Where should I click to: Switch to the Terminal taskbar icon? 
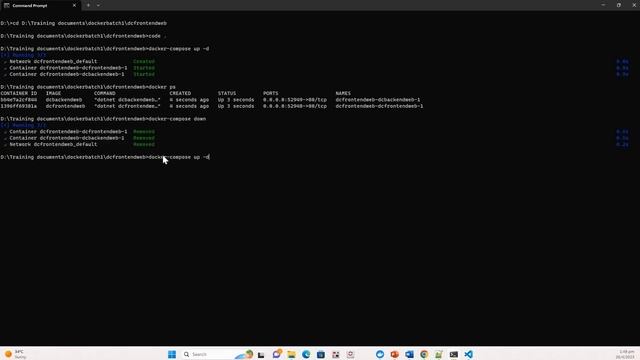click(x=453, y=354)
